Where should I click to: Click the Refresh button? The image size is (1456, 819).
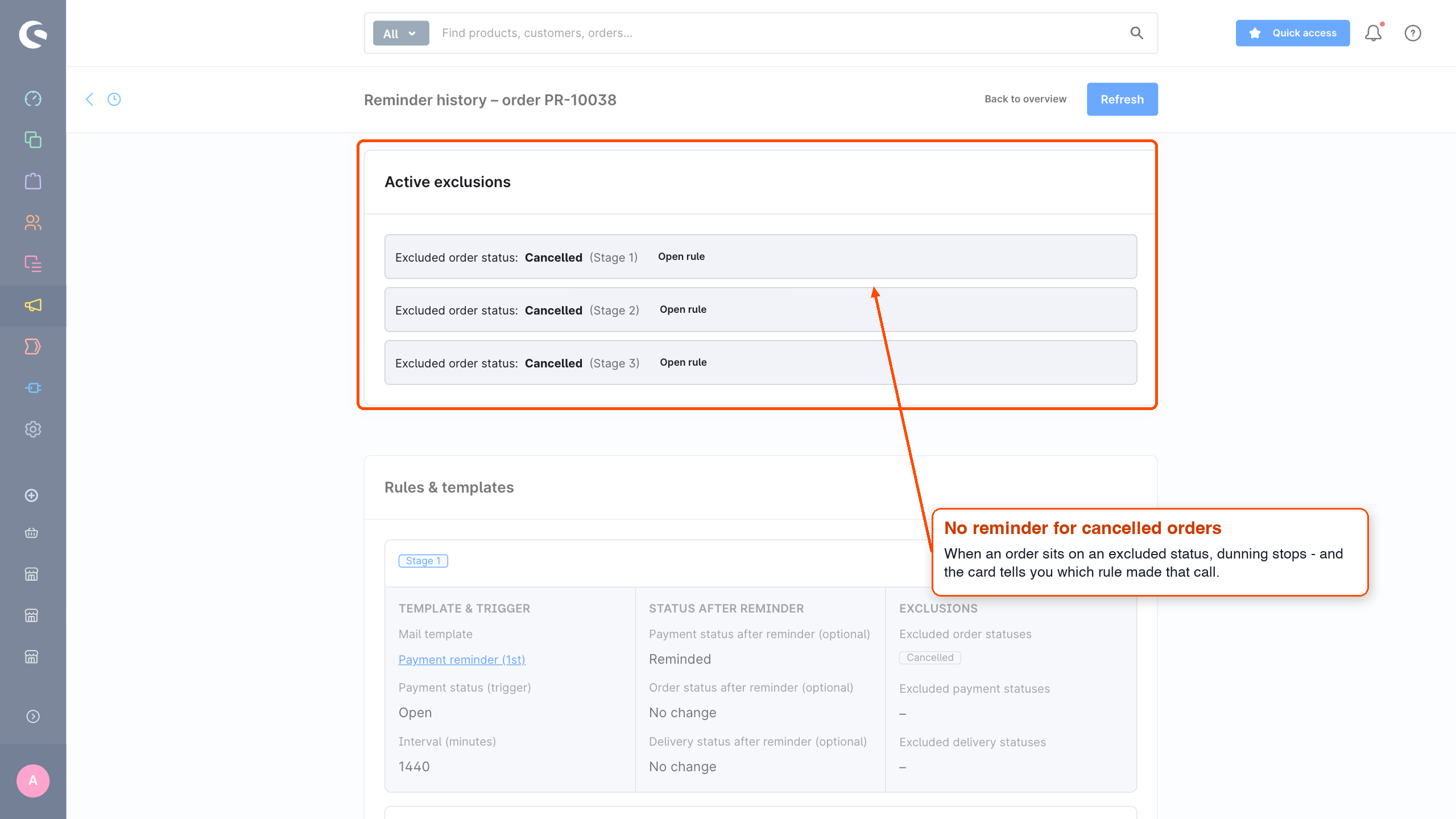pos(1122,100)
